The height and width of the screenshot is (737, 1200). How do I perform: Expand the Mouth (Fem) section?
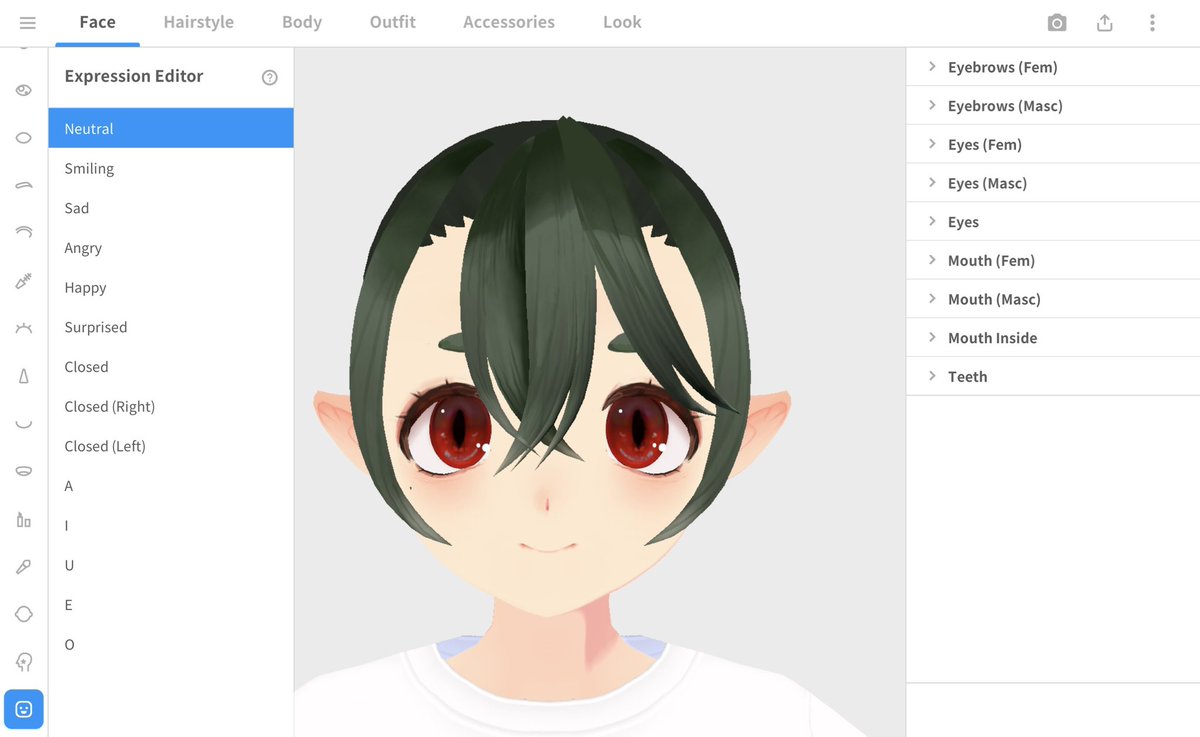click(x=1053, y=261)
